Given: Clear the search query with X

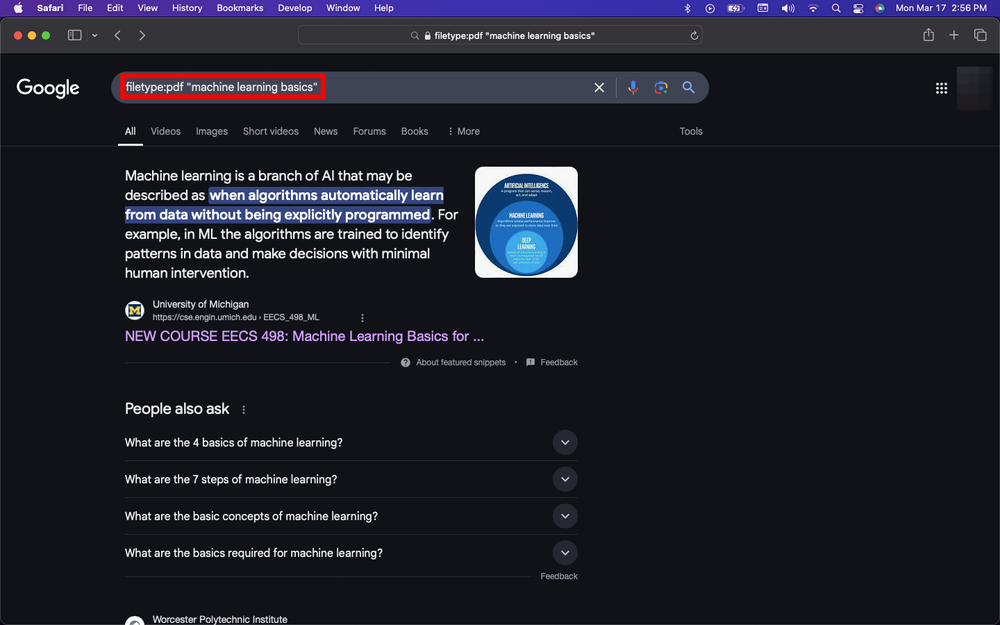Looking at the screenshot, I should point(599,88).
